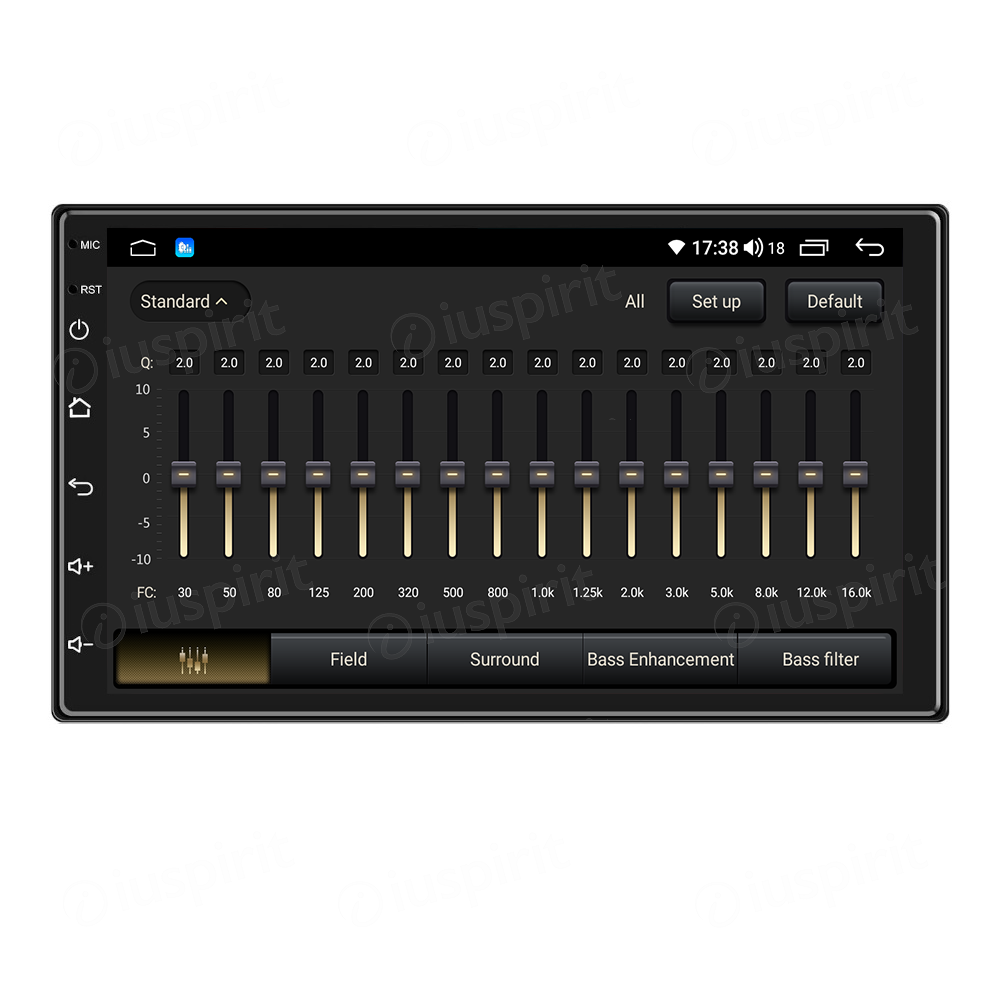
Task: Open the status bar home outline icon
Action: click(143, 248)
